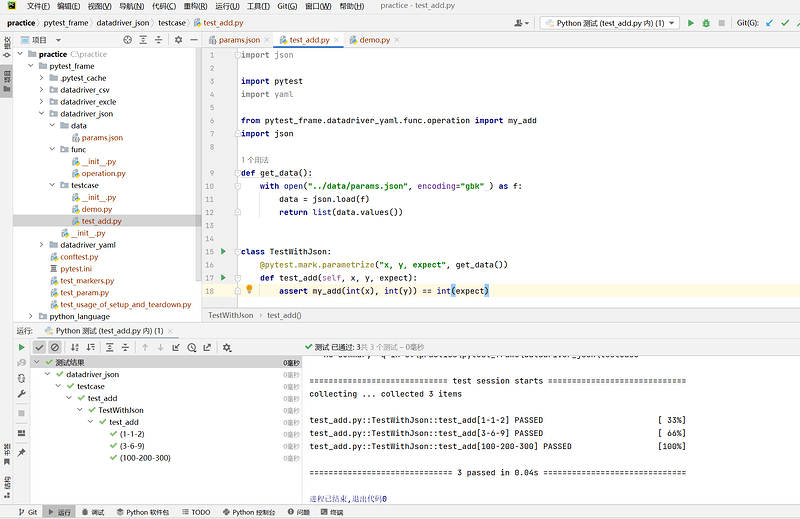This screenshot has width=800, height=519.
Task: Collapse all test results in the run toolbar
Action: [x=125, y=348]
